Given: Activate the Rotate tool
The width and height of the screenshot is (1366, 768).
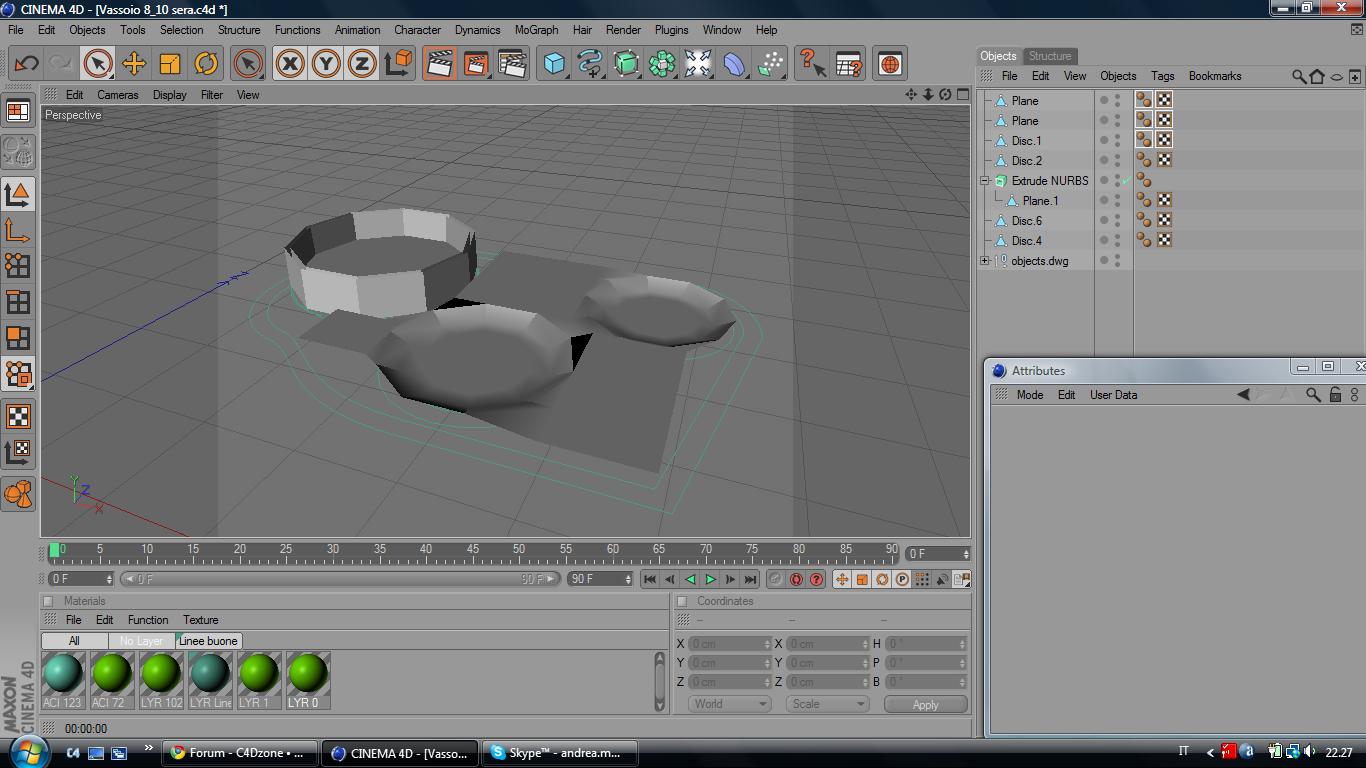Looking at the screenshot, I should coord(206,64).
